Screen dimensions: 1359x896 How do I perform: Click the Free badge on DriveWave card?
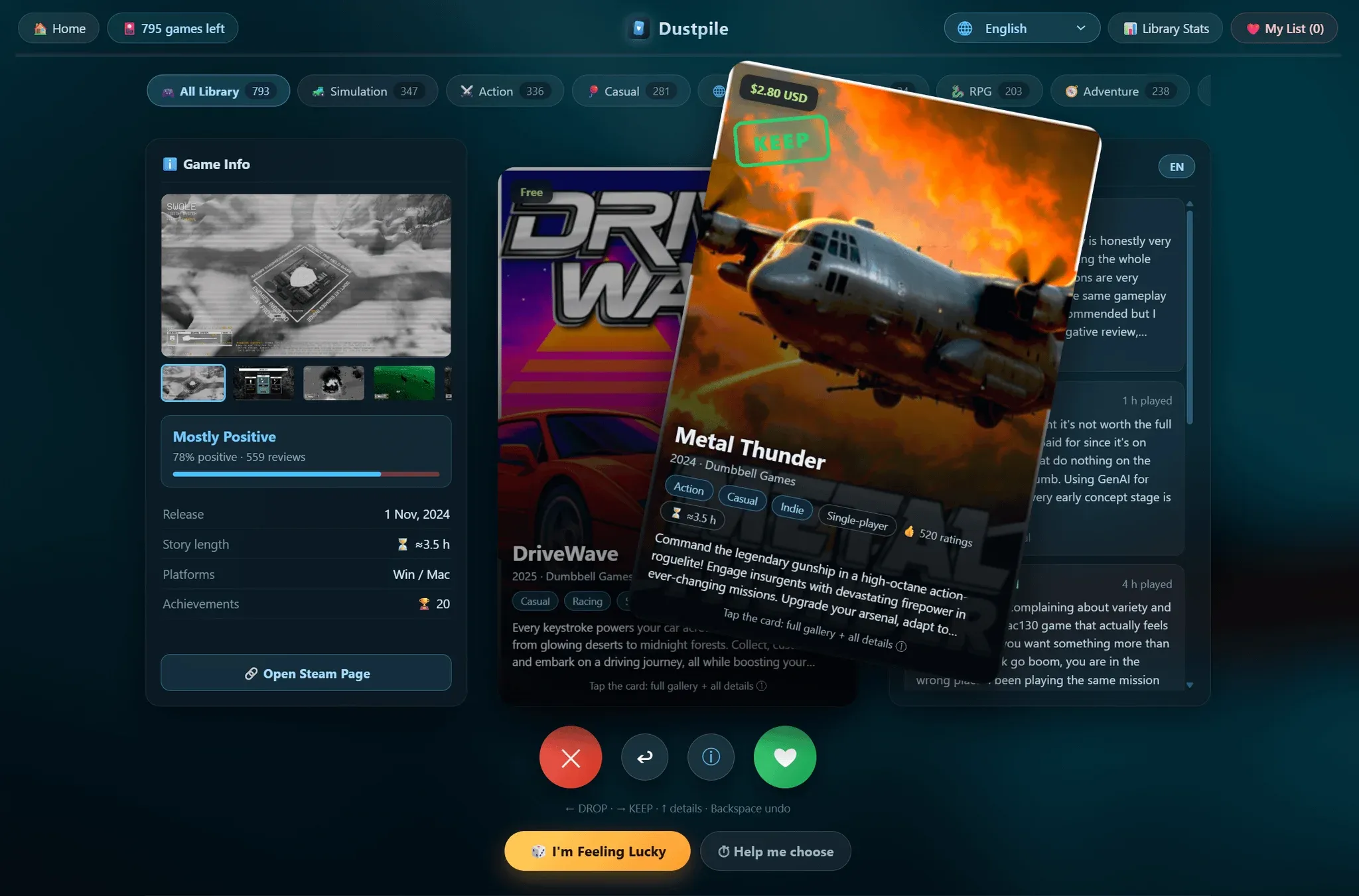point(531,192)
